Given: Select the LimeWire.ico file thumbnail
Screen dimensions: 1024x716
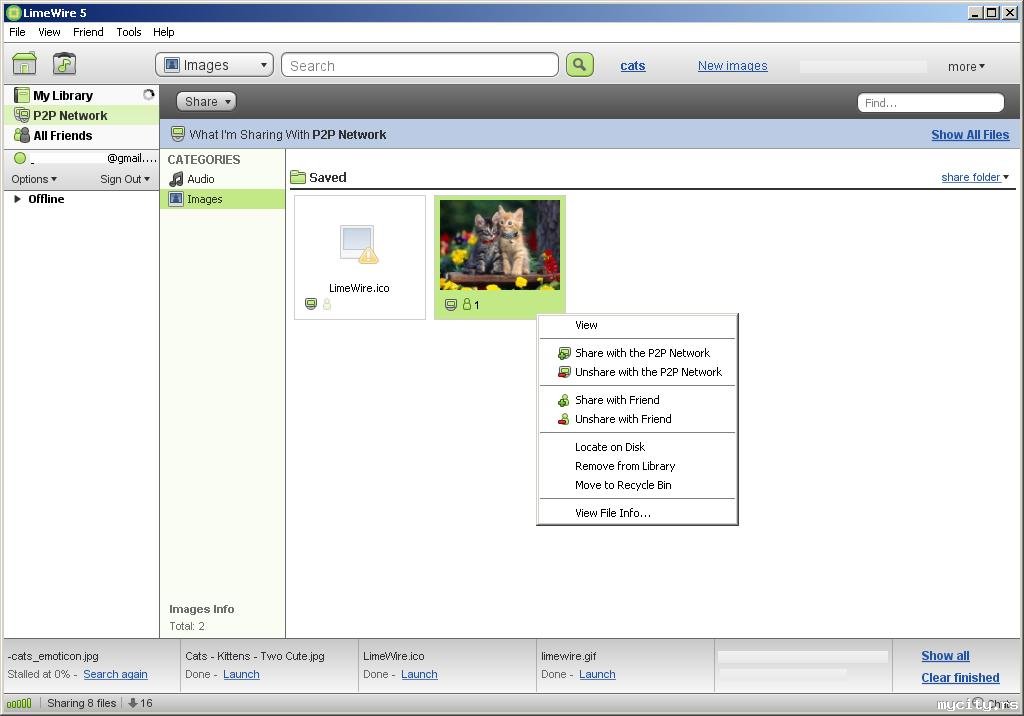Looking at the screenshot, I should pos(360,257).
